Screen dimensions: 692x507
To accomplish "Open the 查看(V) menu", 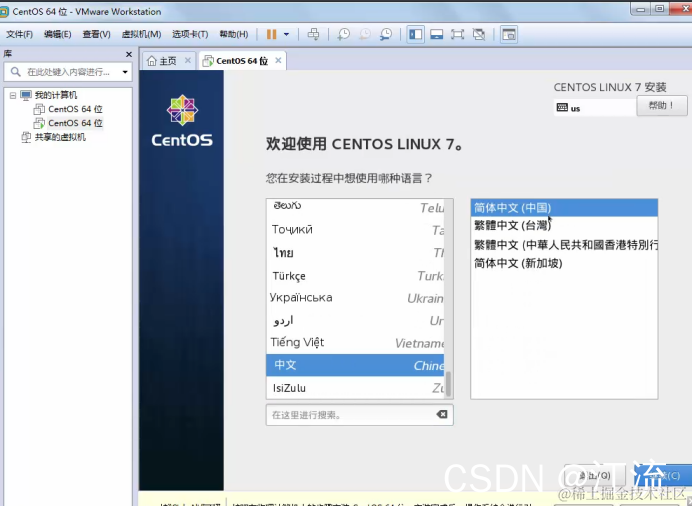I will [97, 34].
